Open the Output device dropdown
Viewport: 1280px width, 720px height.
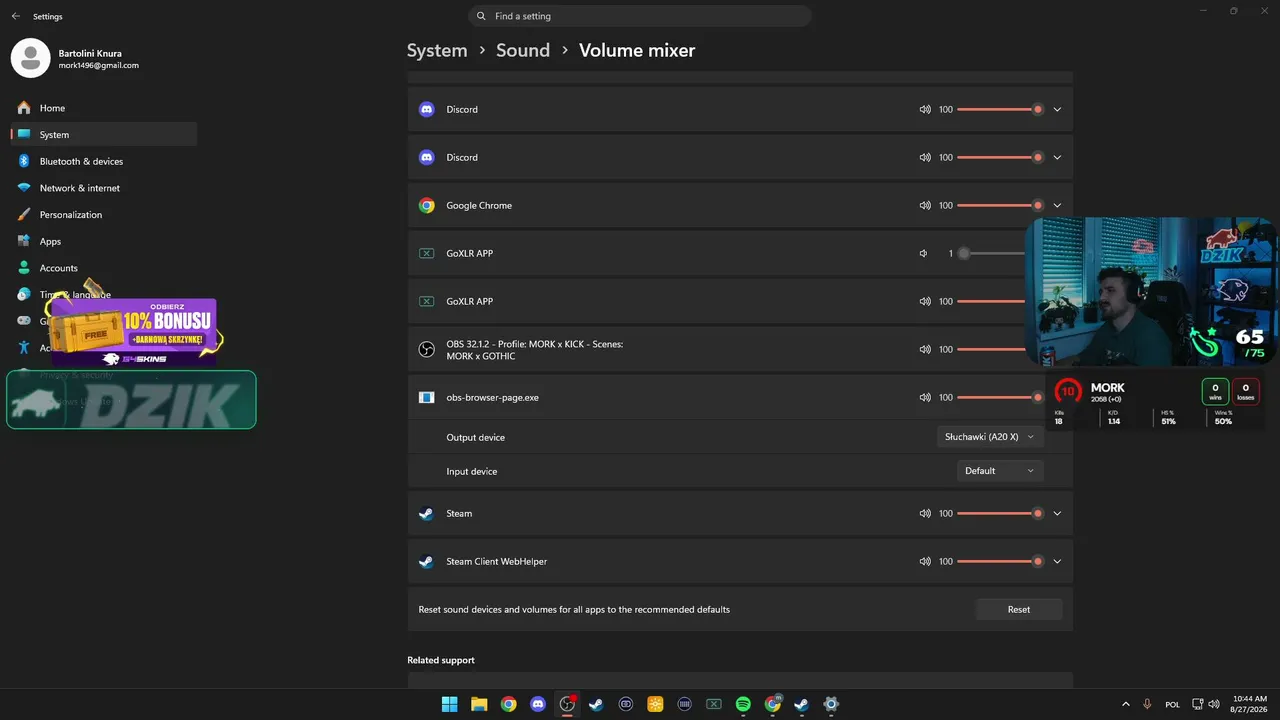coord(990,437)
